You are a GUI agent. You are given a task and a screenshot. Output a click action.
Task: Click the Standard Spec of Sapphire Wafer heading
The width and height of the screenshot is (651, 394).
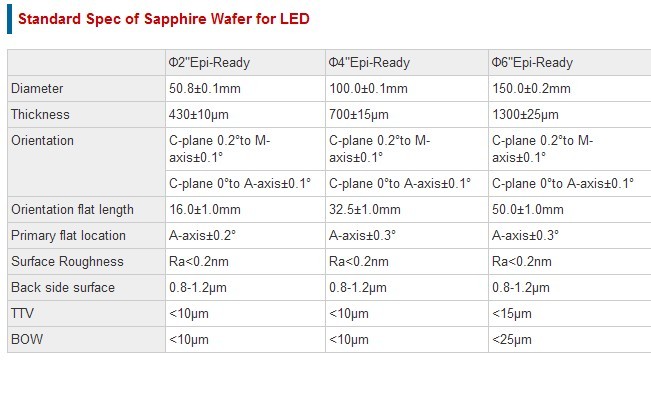164,19
